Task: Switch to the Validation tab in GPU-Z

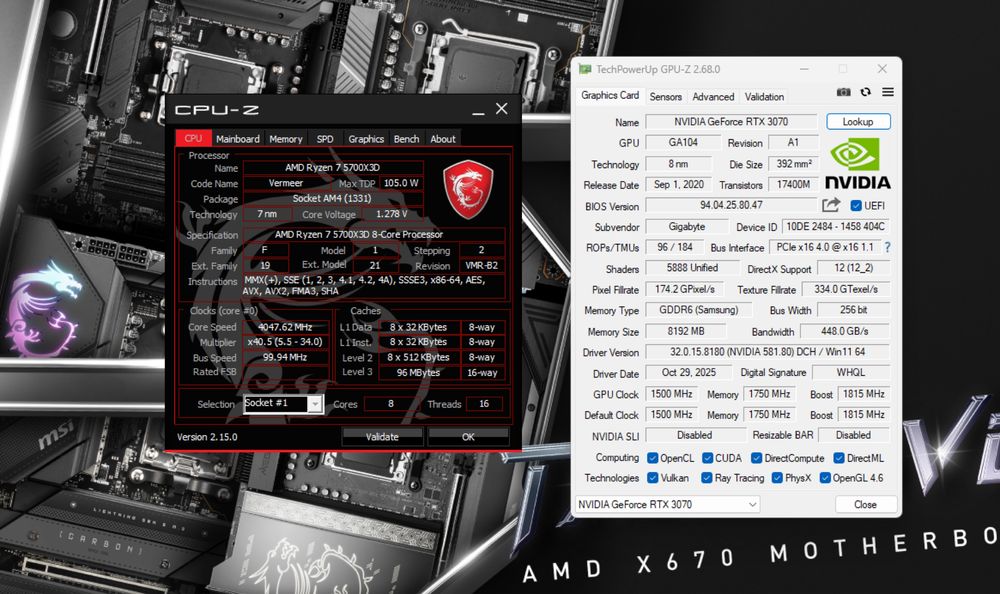Action: click(764, 96)
